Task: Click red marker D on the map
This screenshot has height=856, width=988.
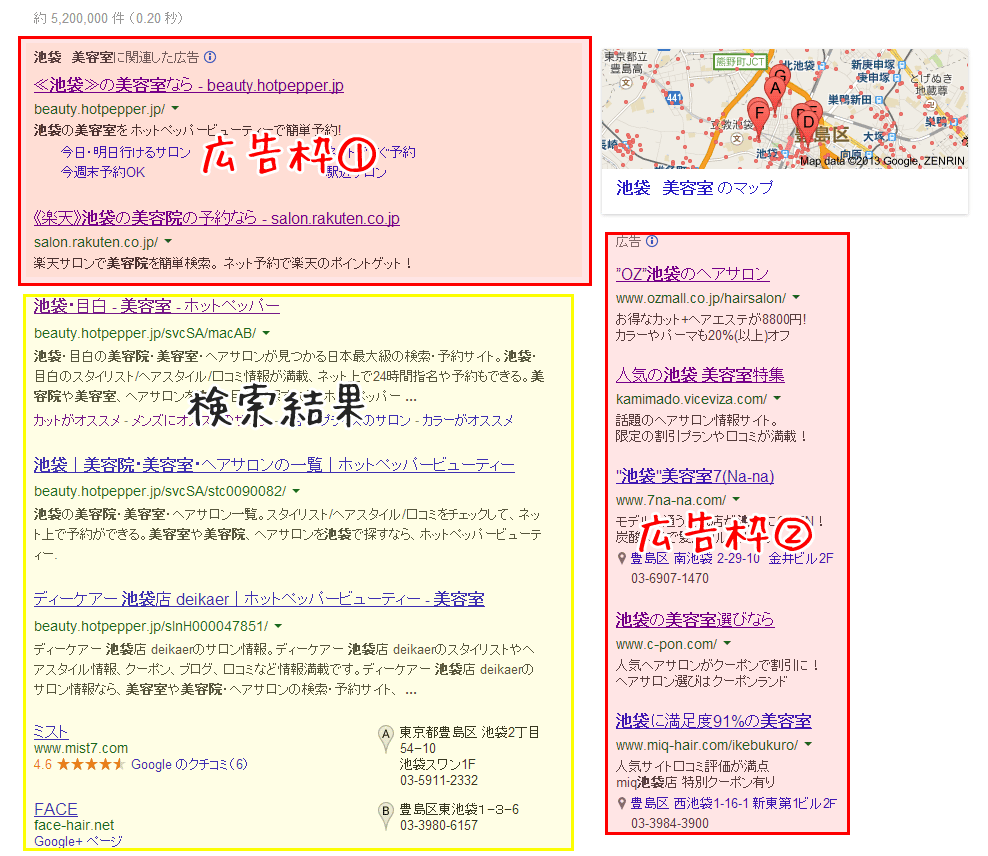Action: click(x=808, y=124)
